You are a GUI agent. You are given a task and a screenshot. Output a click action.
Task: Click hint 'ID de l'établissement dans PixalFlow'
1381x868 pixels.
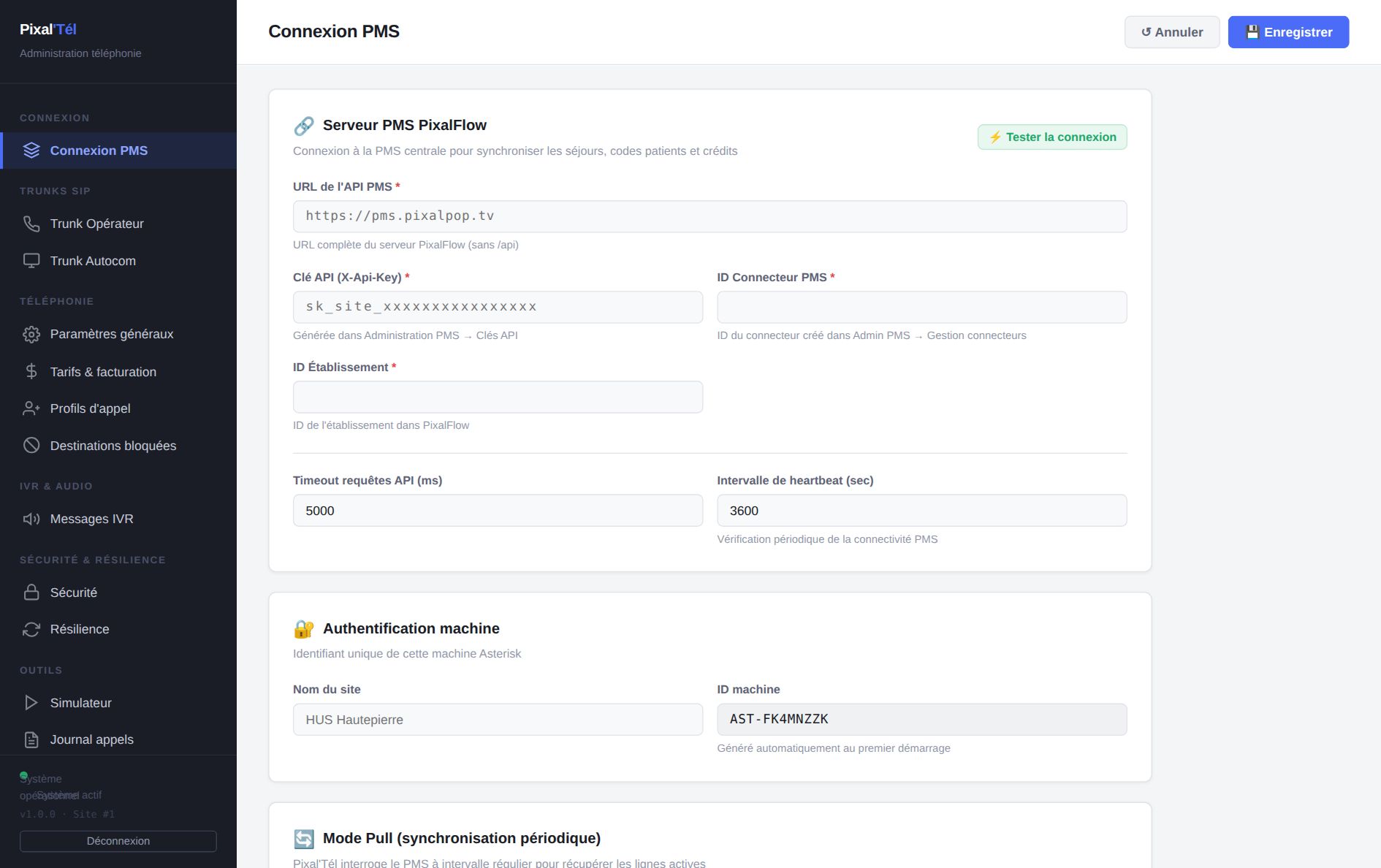coord(381,425)
